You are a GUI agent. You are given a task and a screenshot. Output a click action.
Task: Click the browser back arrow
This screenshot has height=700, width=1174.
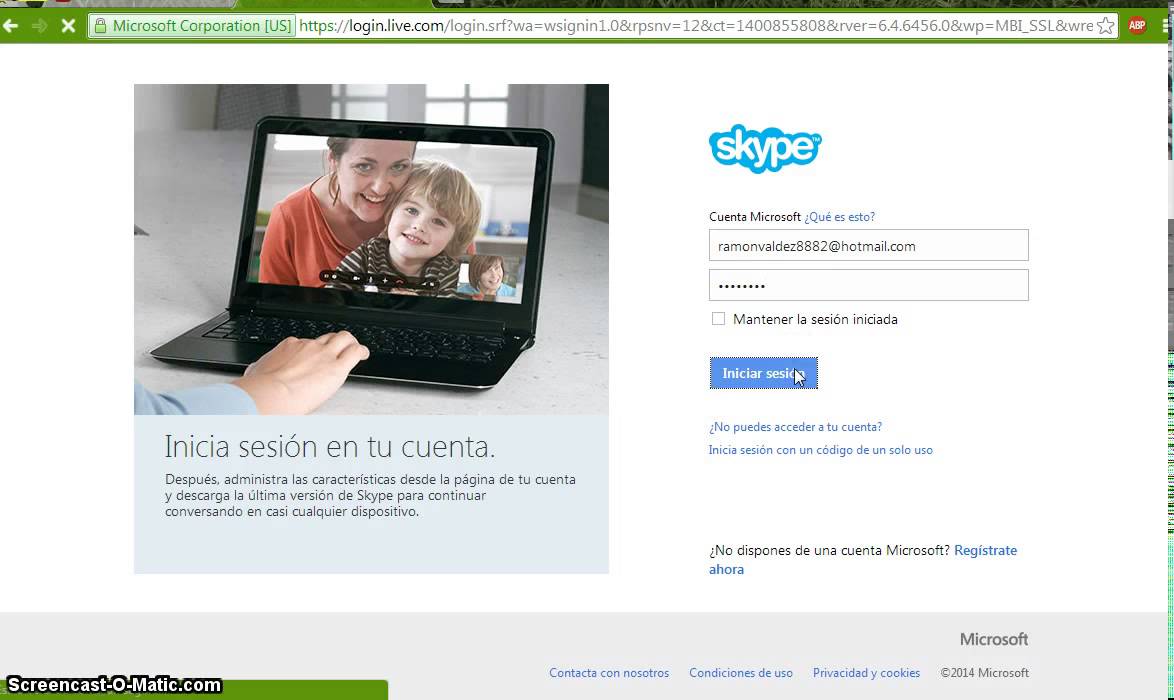click(10, 26)
